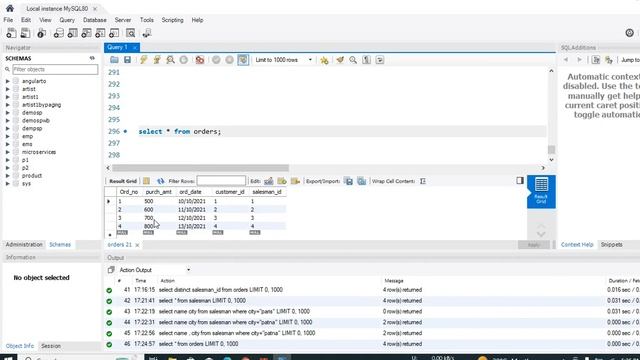The width and height of the screenshot is (640, 360).
Task: Run Explain plan magnifier-lightning icon
Action: (170, 60)
